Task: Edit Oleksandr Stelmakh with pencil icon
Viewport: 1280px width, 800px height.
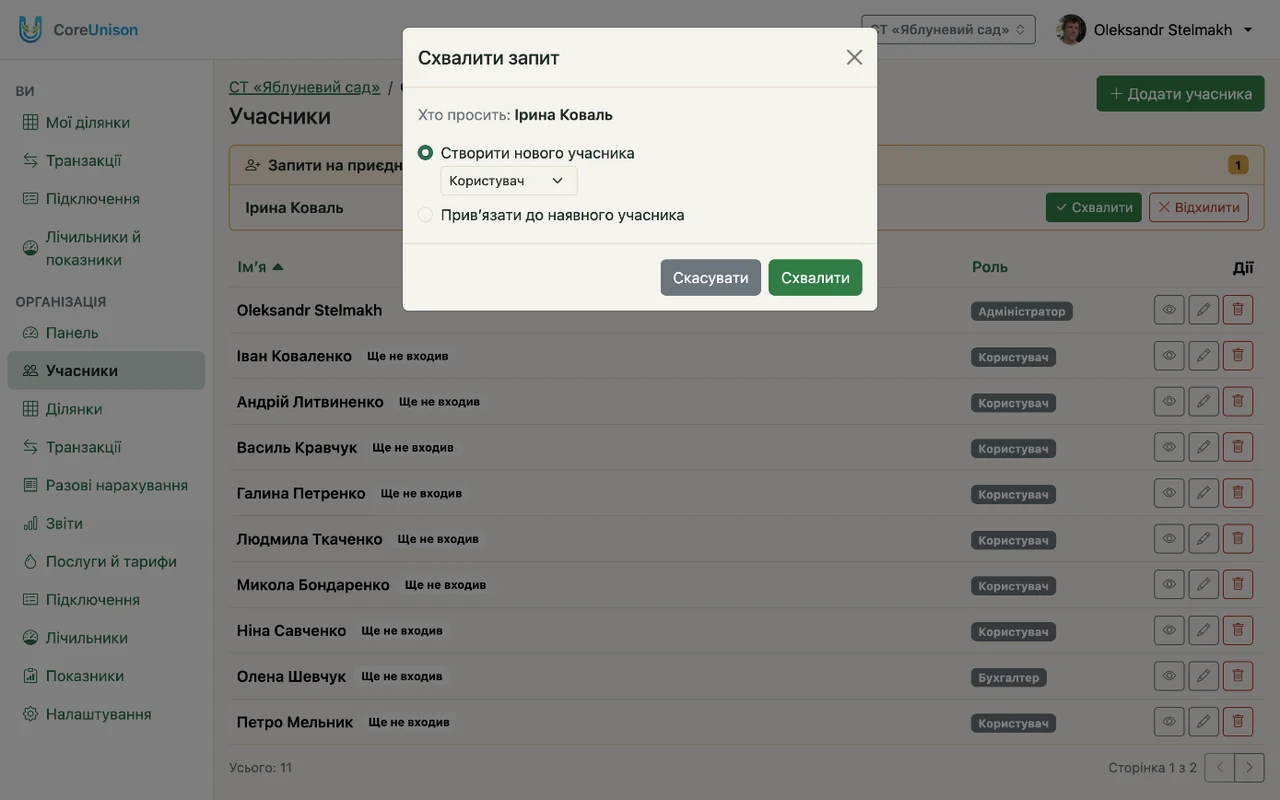Action: pos(1204,310)
